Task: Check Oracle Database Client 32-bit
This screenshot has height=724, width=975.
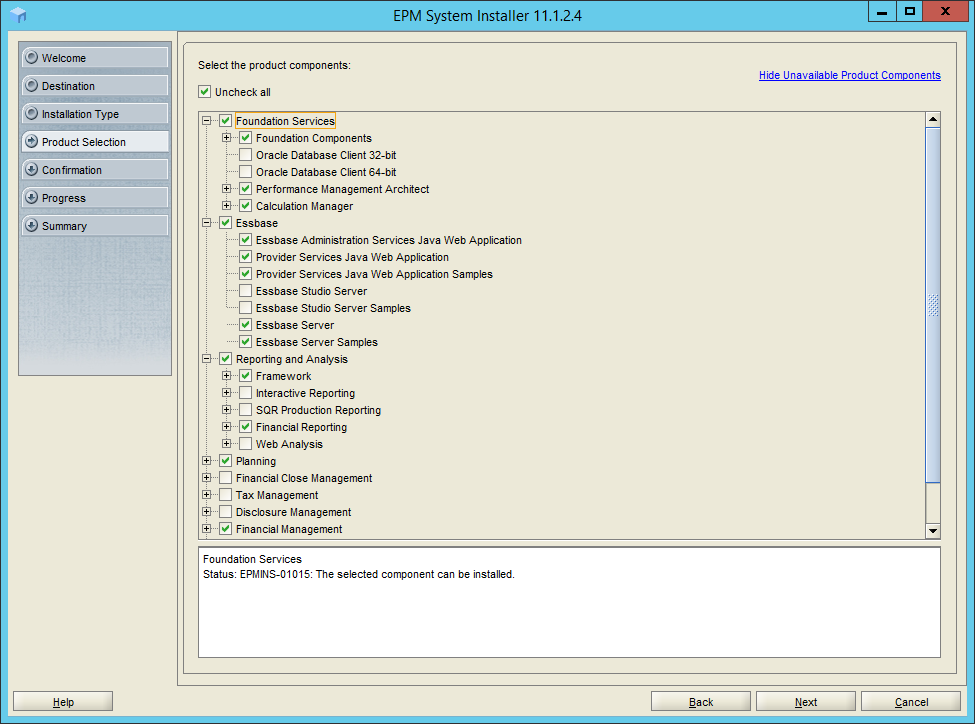Action: point(246,155)
